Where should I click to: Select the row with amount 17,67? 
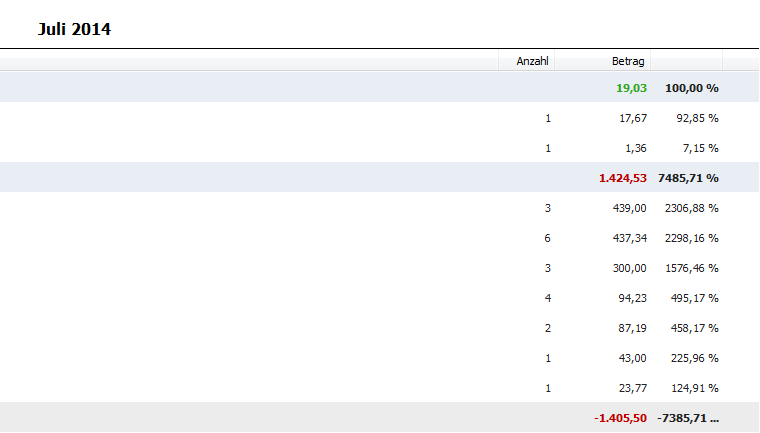[x=380, y=118]
